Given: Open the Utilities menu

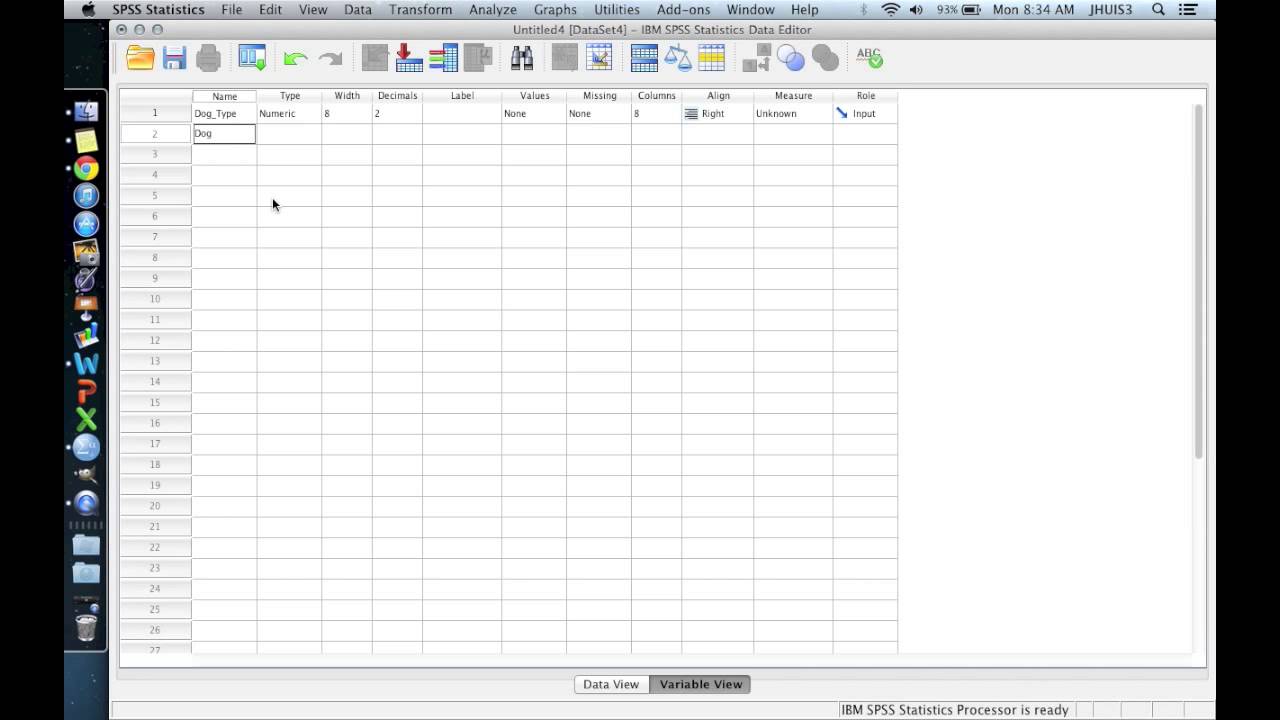Looking at the screenshot, I should click(x=617, y=9).
